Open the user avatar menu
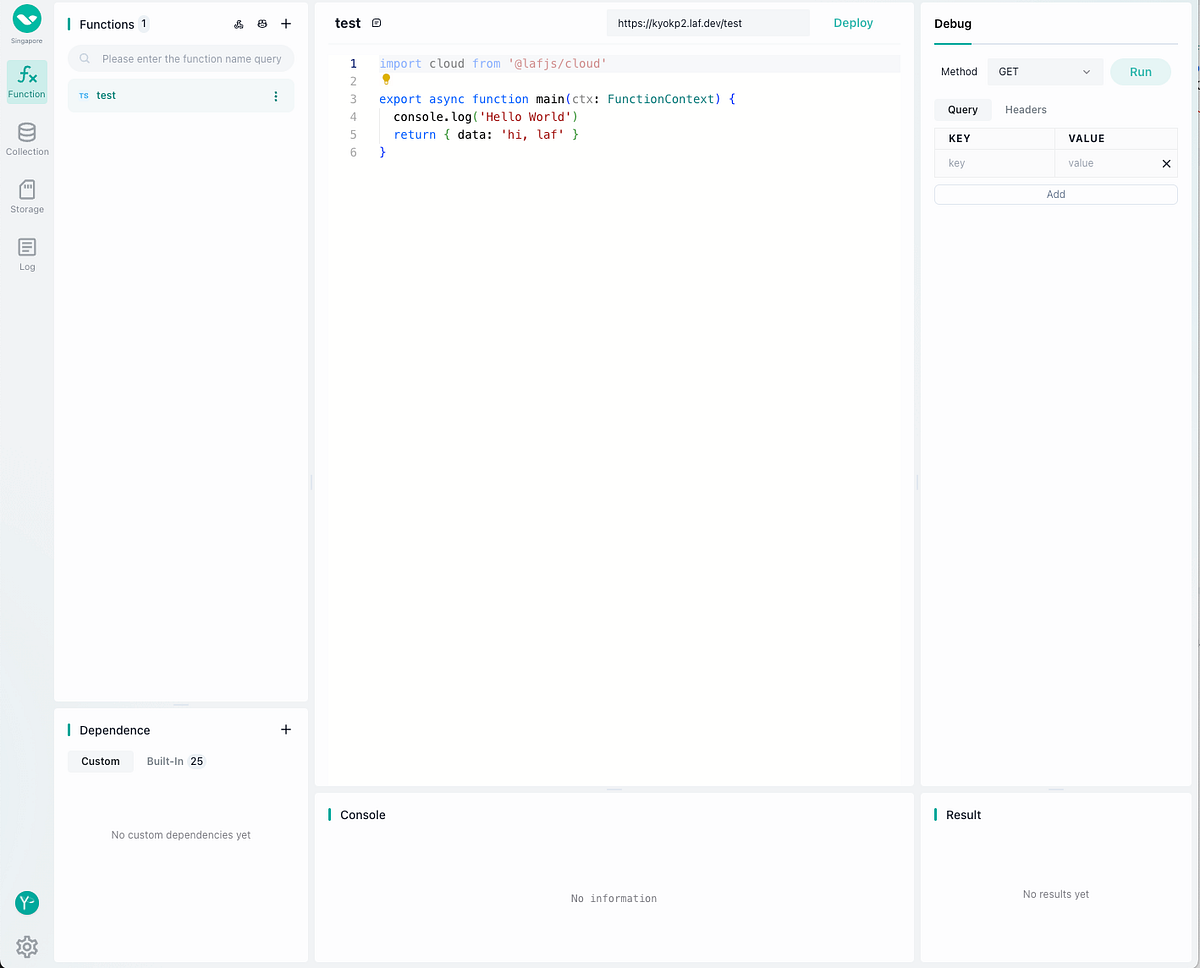The width and height of the screenshot is (1200, 968). [26, 902]
